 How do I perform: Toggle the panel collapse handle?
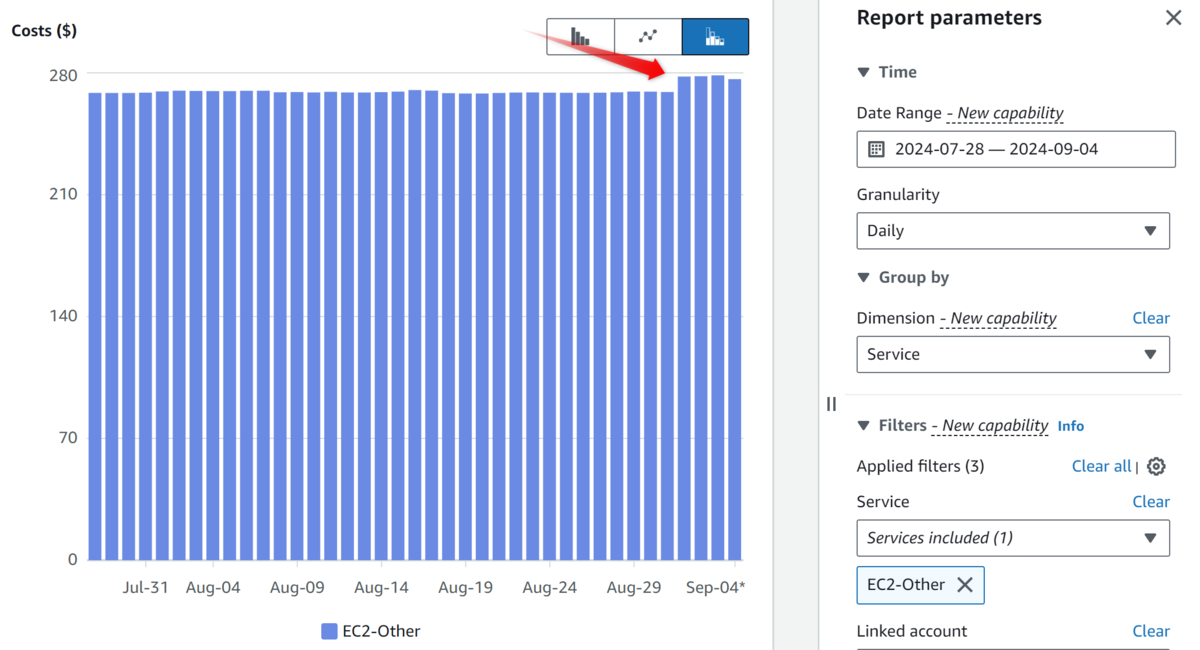click(831, 404)
